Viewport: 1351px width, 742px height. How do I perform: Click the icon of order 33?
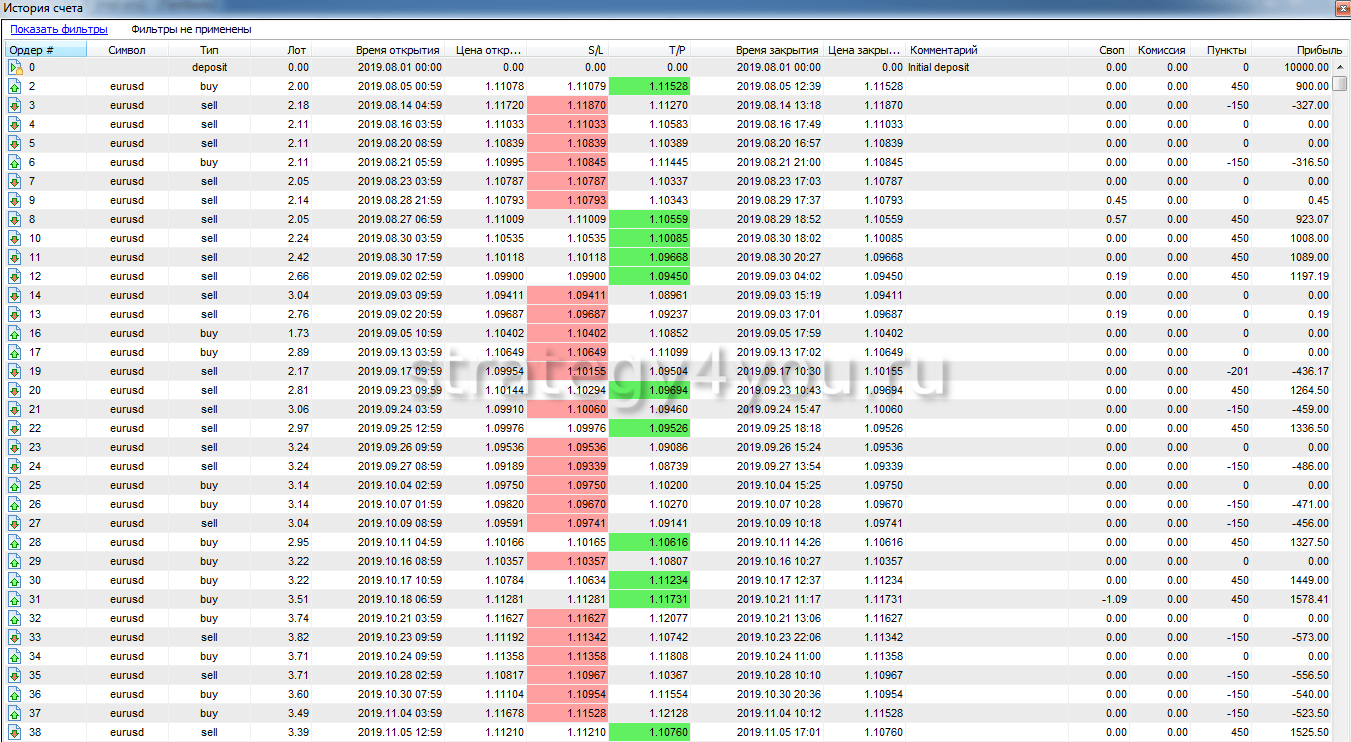tap(15, 638)
